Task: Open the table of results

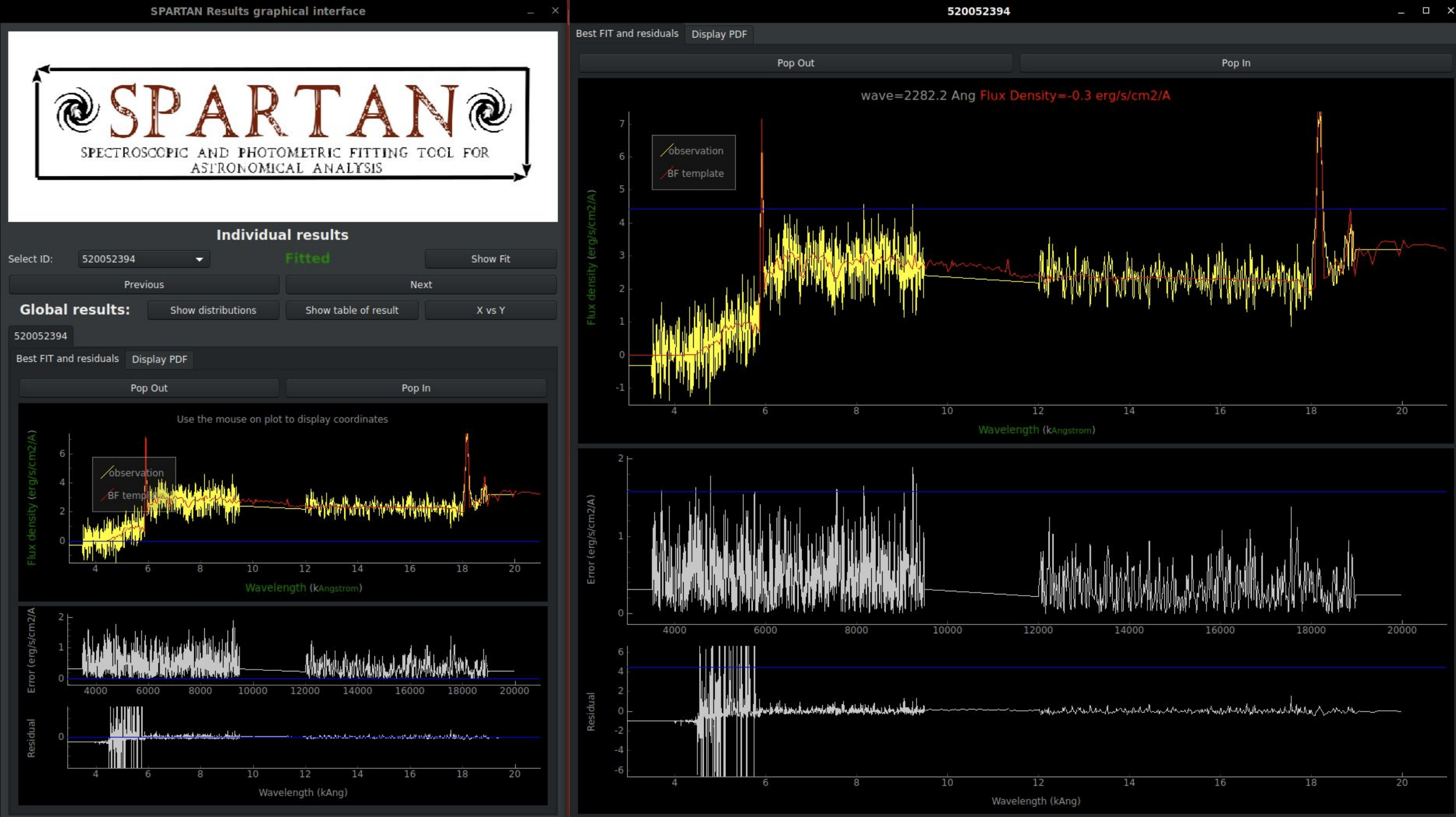Action: pyautogui.click(x=352, y=310)
